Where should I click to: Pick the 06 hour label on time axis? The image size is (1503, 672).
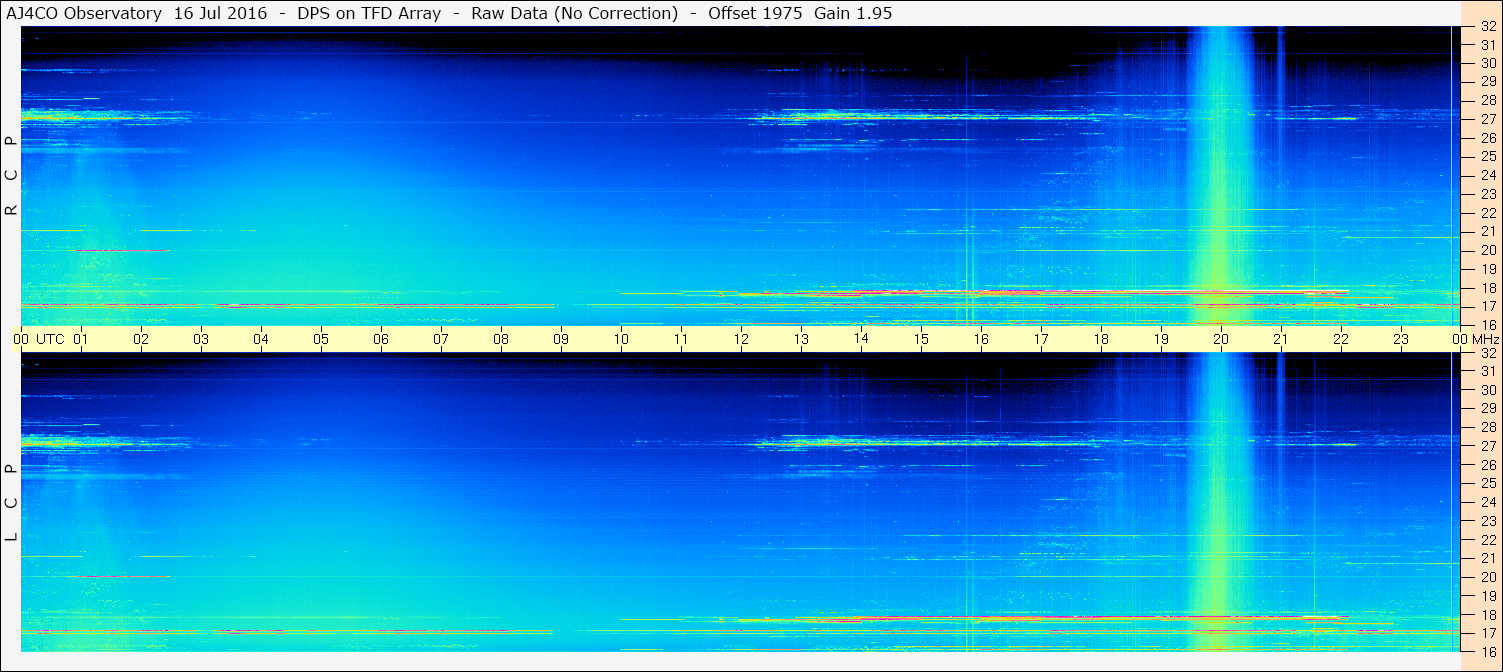381,339
